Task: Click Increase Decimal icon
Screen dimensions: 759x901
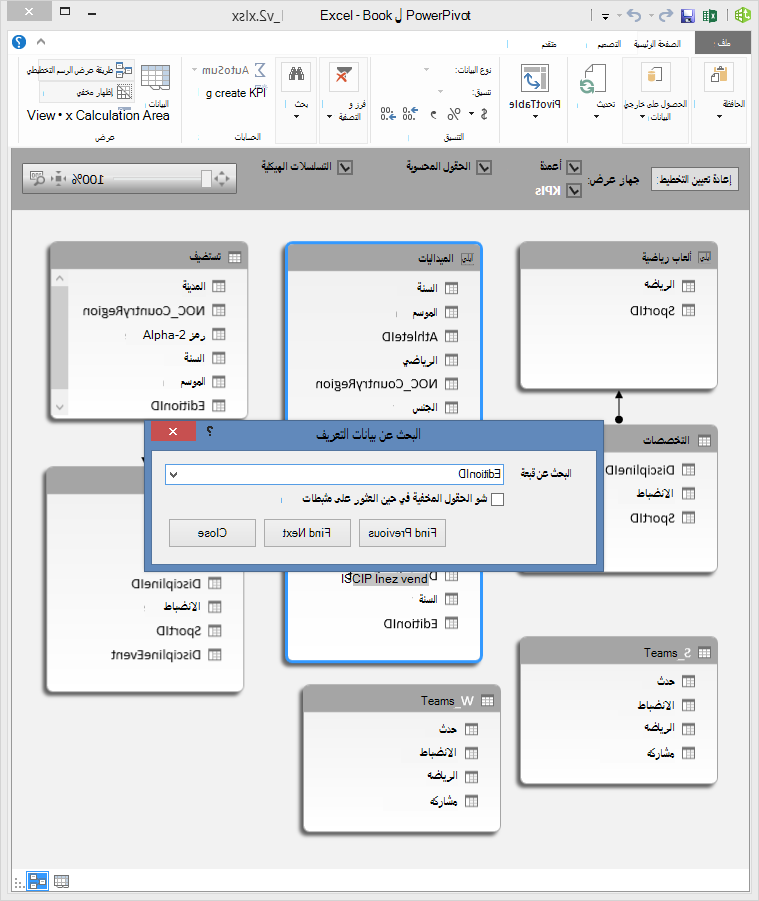Action: tap(410, 114)
